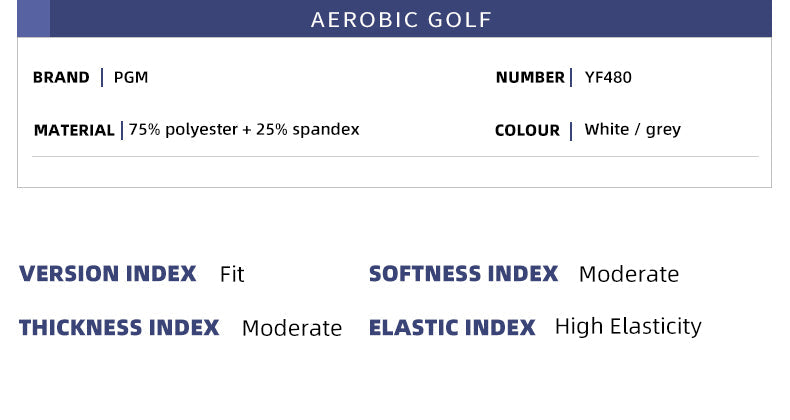This screenshot has width=790, height=420.
Task: Click the MATERIAL label
Action: 74,130
